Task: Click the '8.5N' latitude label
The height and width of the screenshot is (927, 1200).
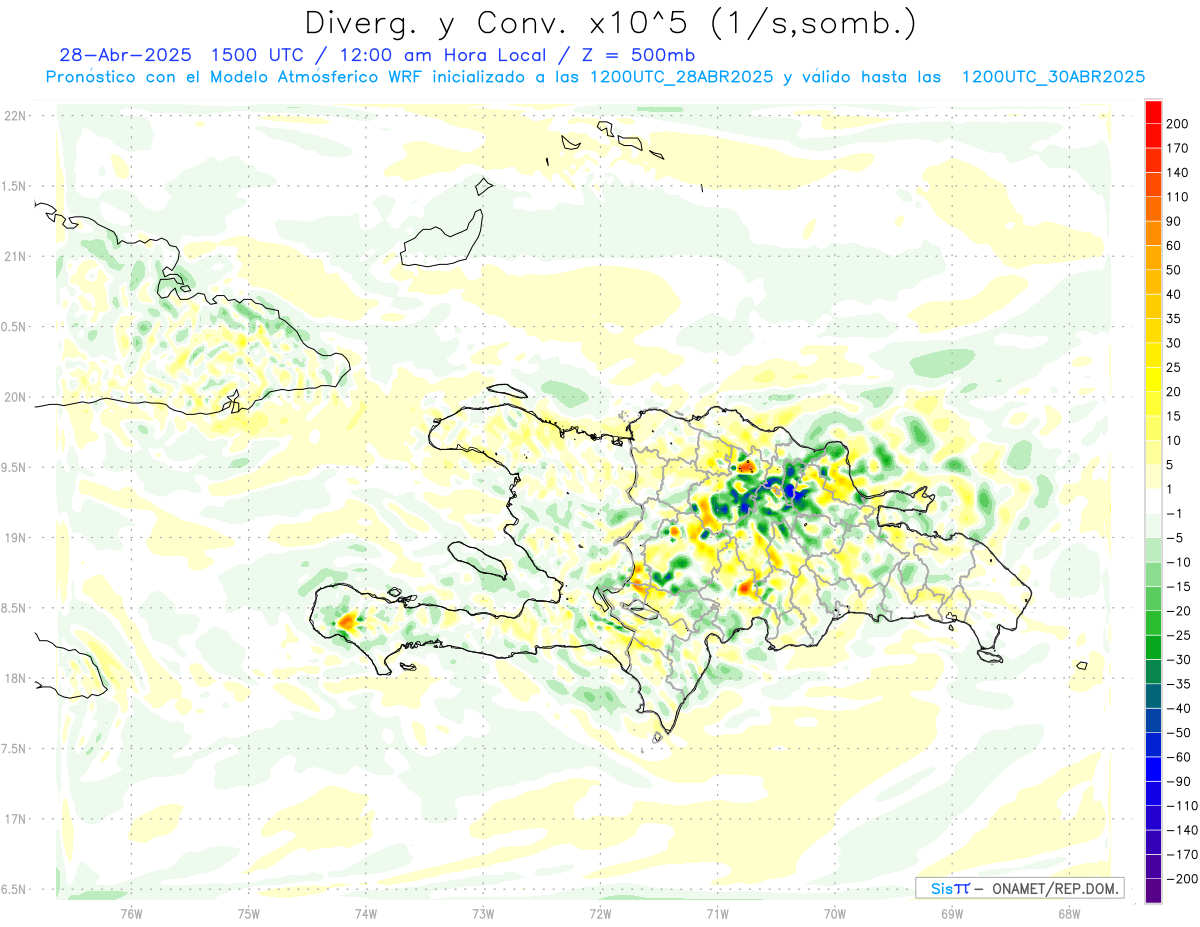Action: pyautogui.click(x=15, y=608)
